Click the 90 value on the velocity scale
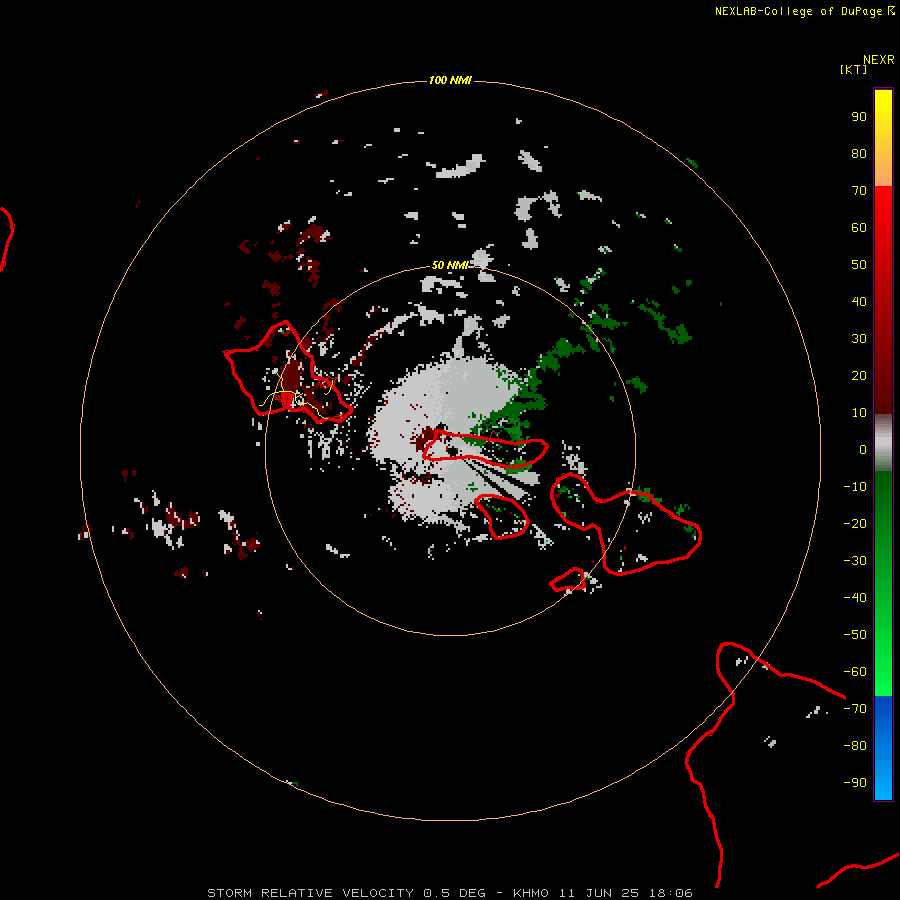 tap(859, 117)
